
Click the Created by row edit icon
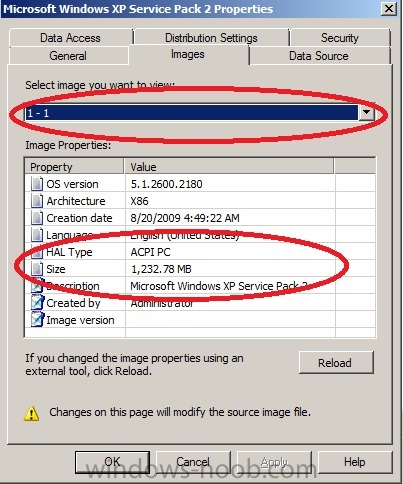[x=37, y=302]
